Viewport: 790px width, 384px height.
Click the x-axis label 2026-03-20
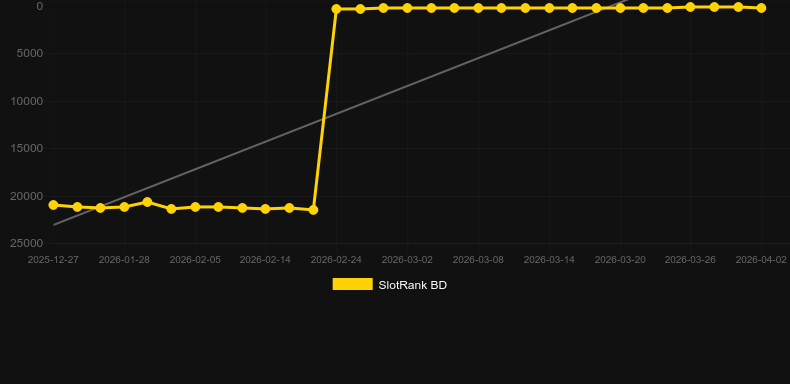[620, 260]
